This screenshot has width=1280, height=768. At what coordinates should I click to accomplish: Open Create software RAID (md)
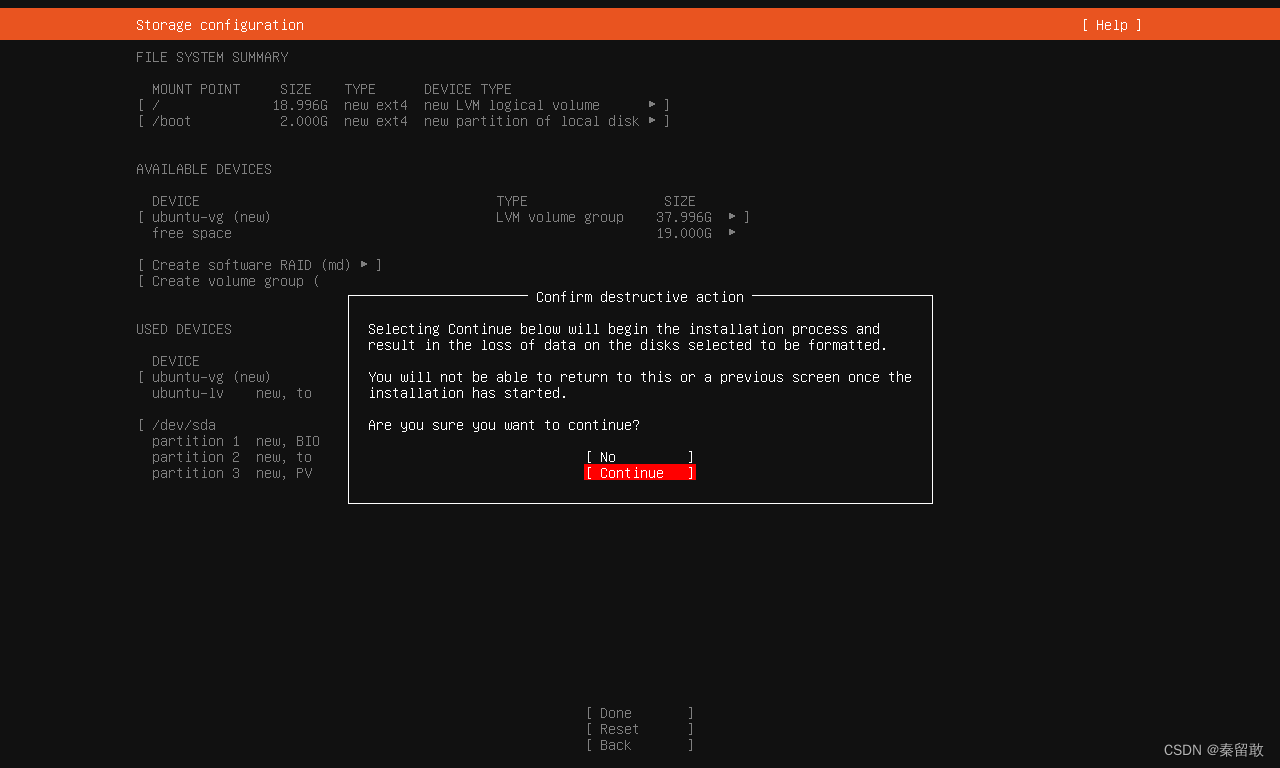coord(260,265)
